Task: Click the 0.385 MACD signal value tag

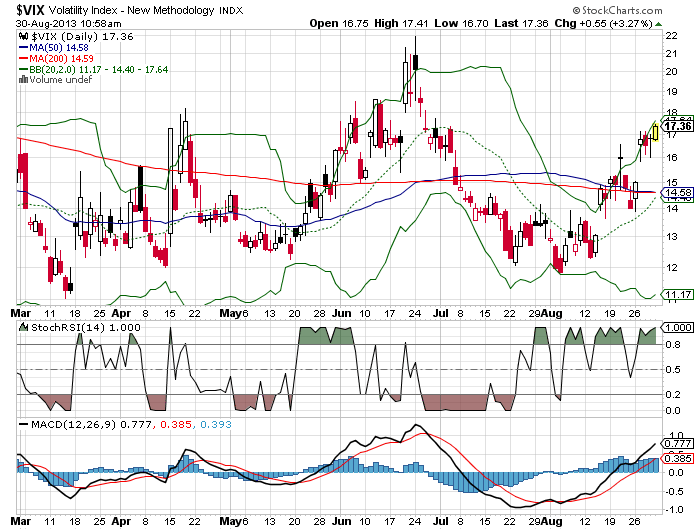Action: tap(678, 459)
